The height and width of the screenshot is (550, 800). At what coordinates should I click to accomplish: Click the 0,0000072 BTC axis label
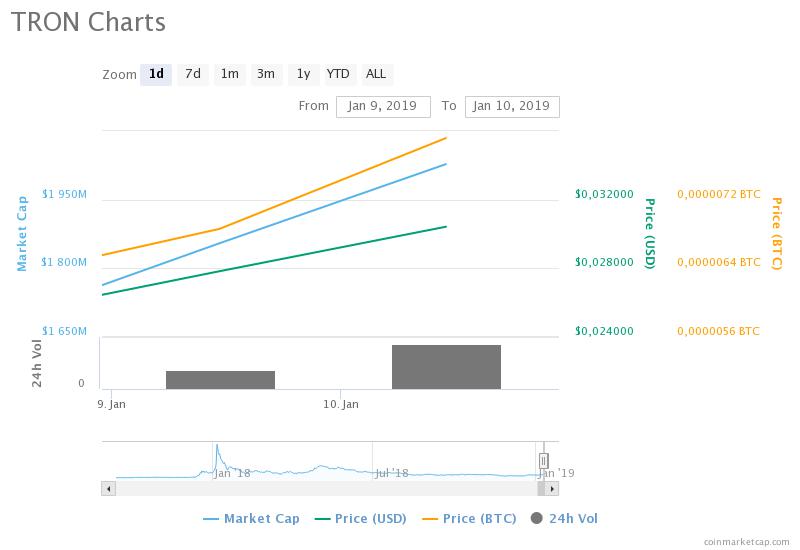point(718,194)
